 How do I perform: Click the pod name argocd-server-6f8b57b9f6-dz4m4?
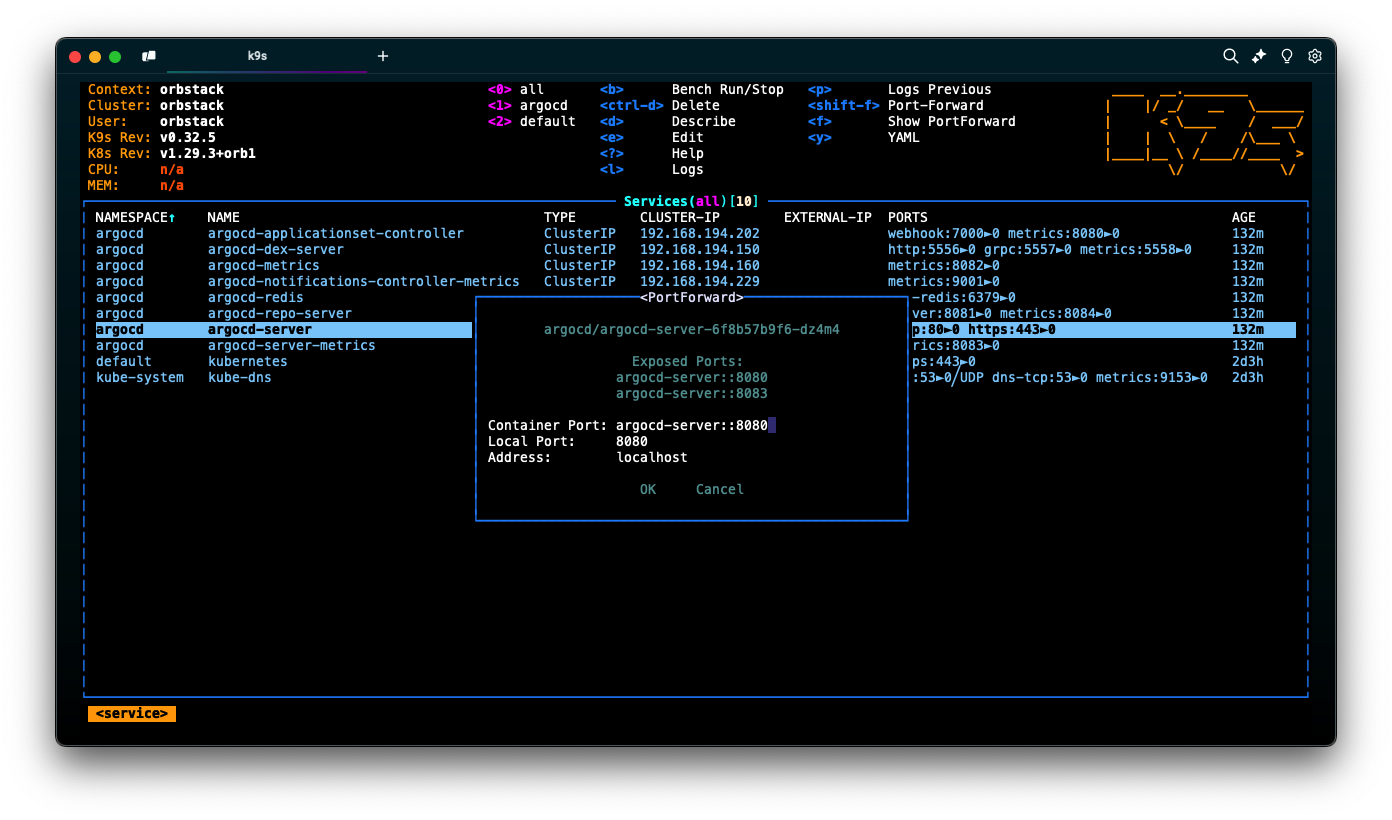[692, 329]
